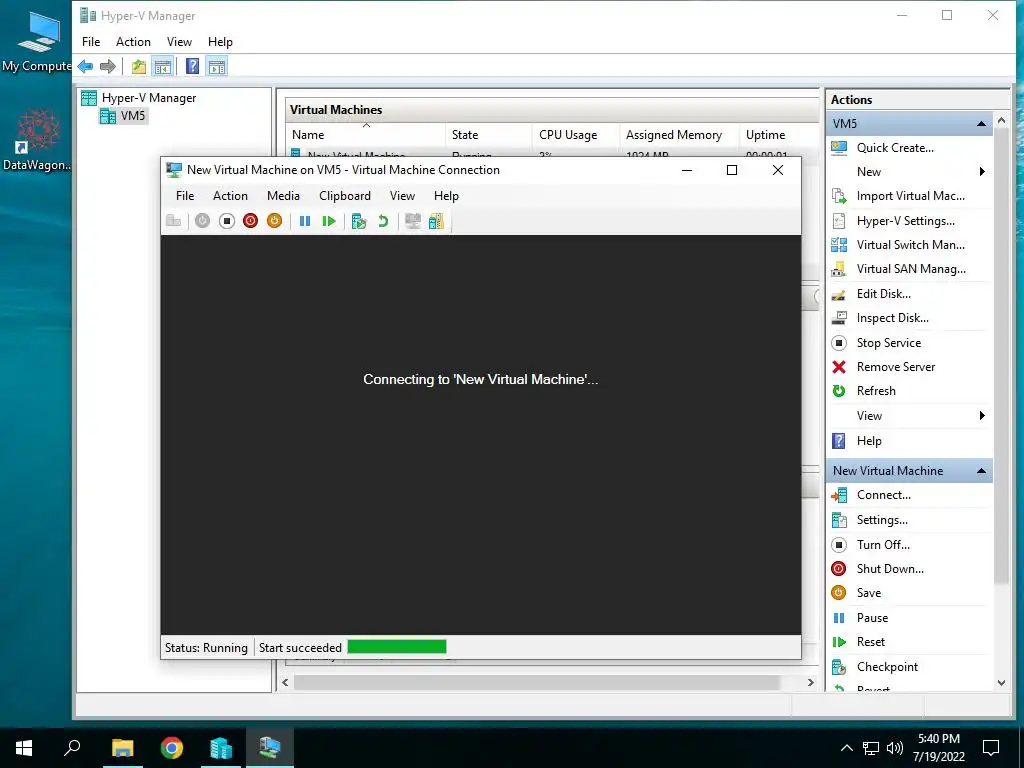Click Actions pane scroll down arrow

coord(1001,683)
